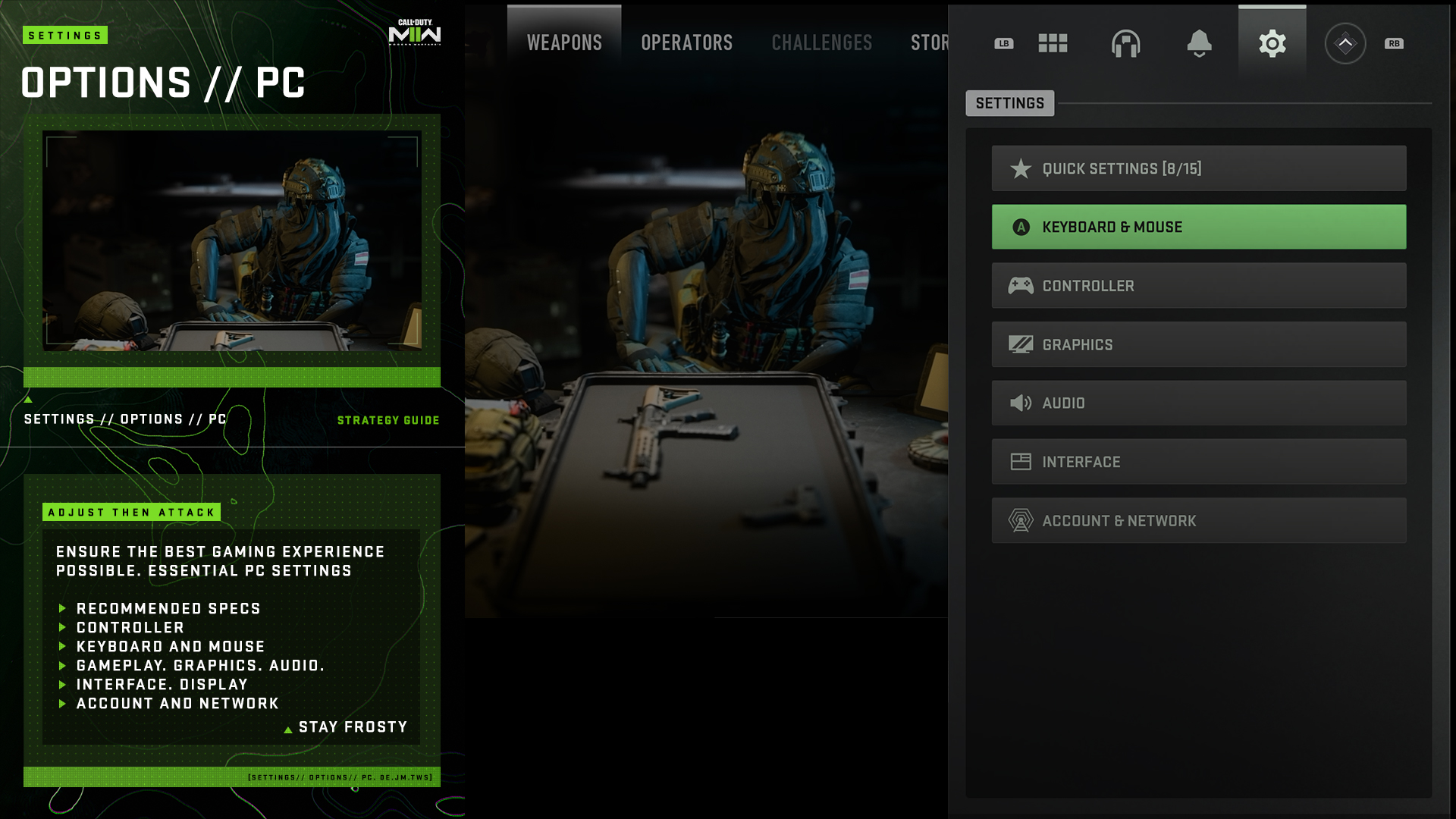1456x819 pixels.
Task: Switch to the Operators tab
Action: 686,42
